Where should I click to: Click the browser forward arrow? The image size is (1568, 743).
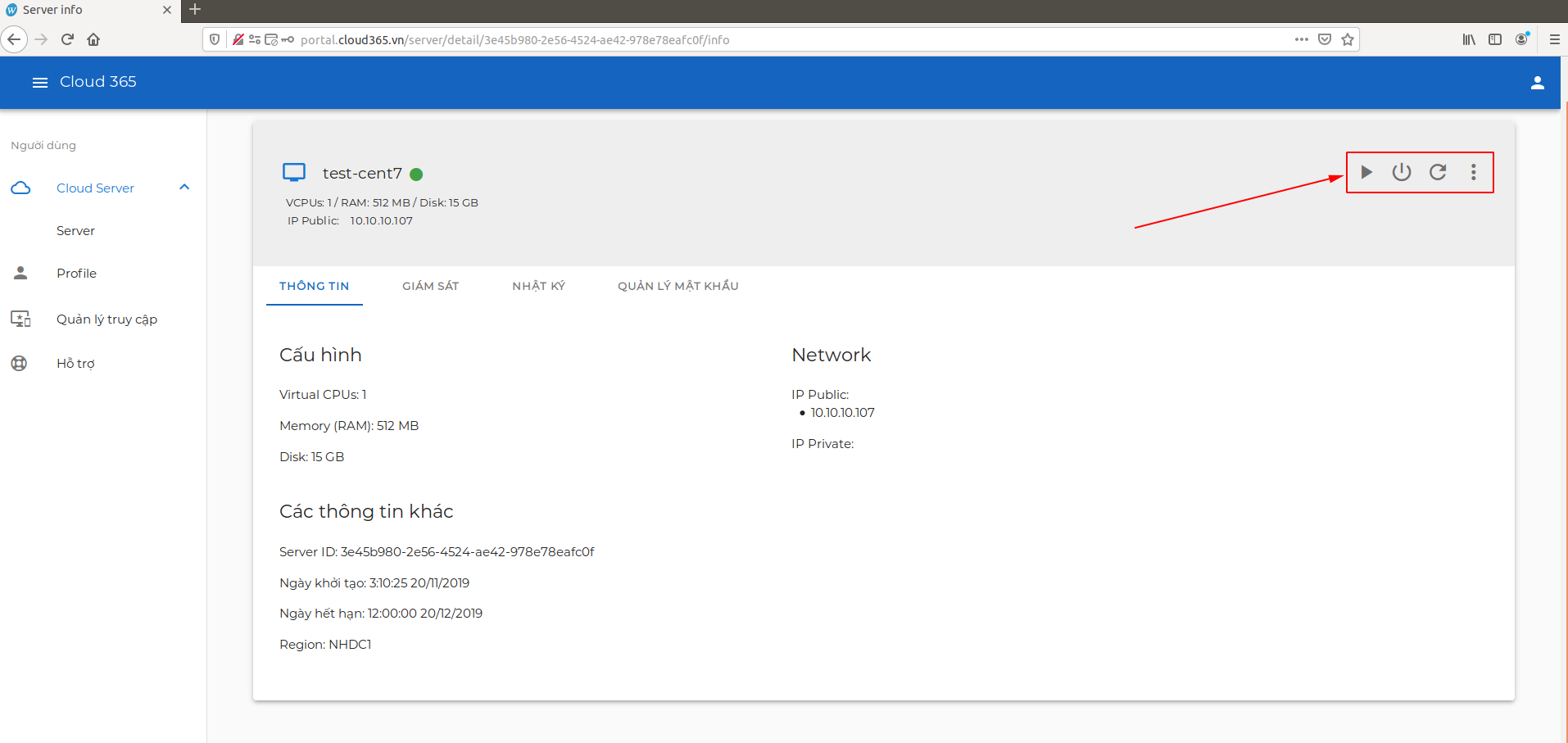point(41,39)
